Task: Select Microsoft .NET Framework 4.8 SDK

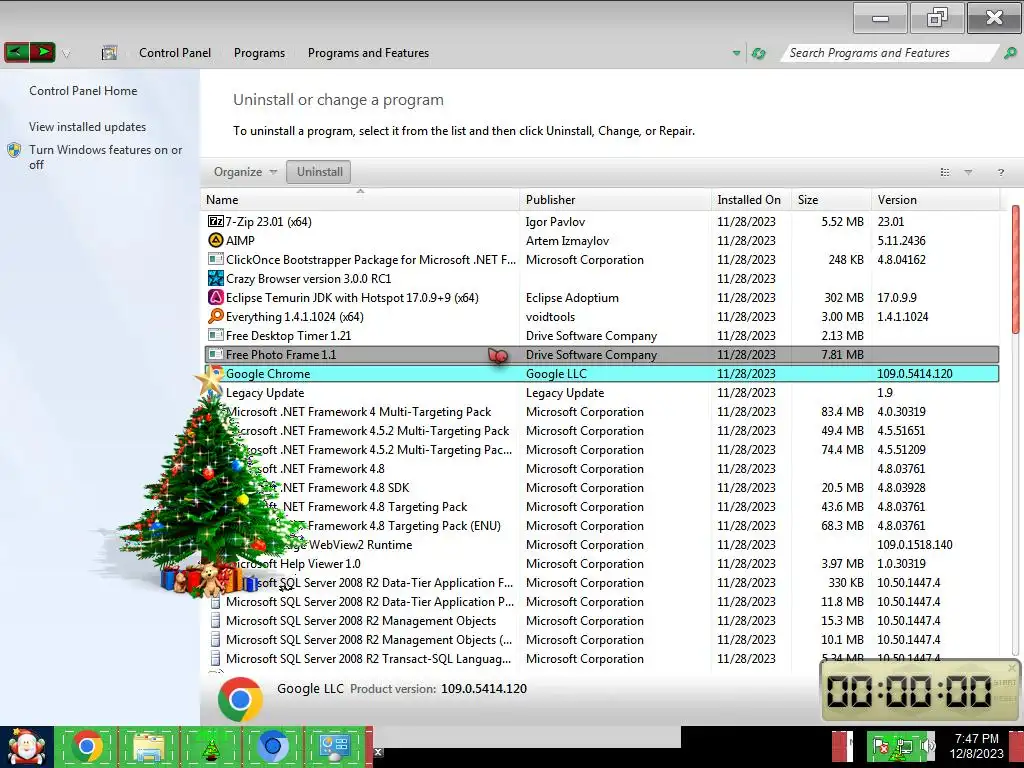Action: [x=601, y=487]
